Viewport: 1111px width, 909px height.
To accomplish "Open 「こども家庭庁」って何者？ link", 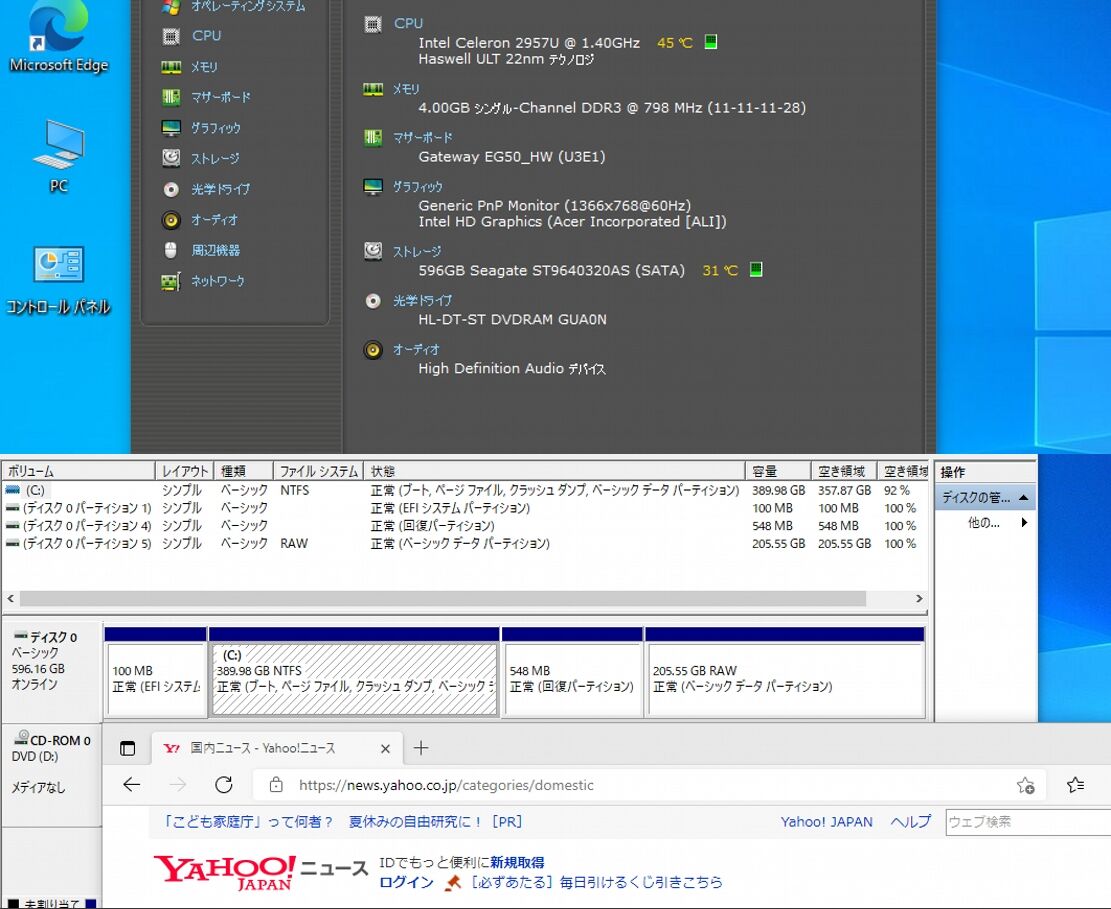I will 247,822.
